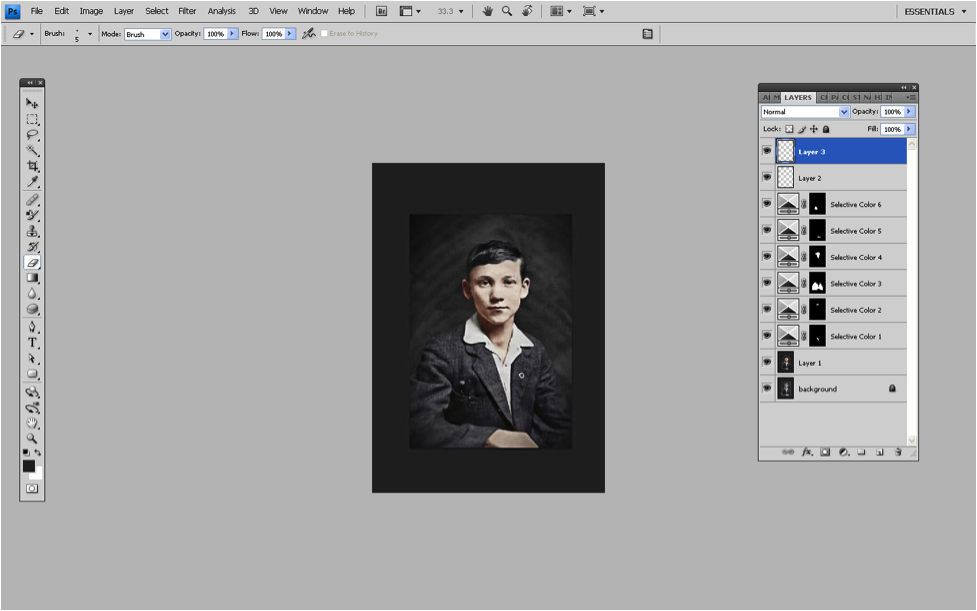
Task: Launch Bridge from the top bar
Action: click(x=382, y=11)
